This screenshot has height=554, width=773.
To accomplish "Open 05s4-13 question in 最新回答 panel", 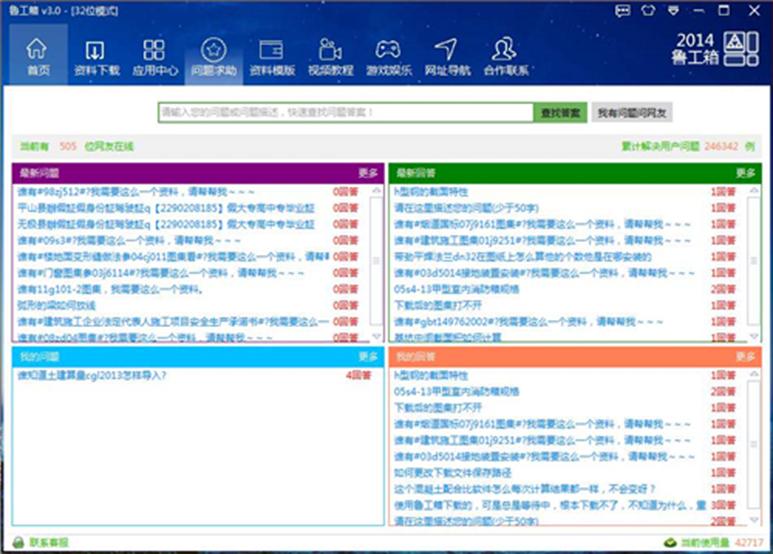I will pos(457,289).
